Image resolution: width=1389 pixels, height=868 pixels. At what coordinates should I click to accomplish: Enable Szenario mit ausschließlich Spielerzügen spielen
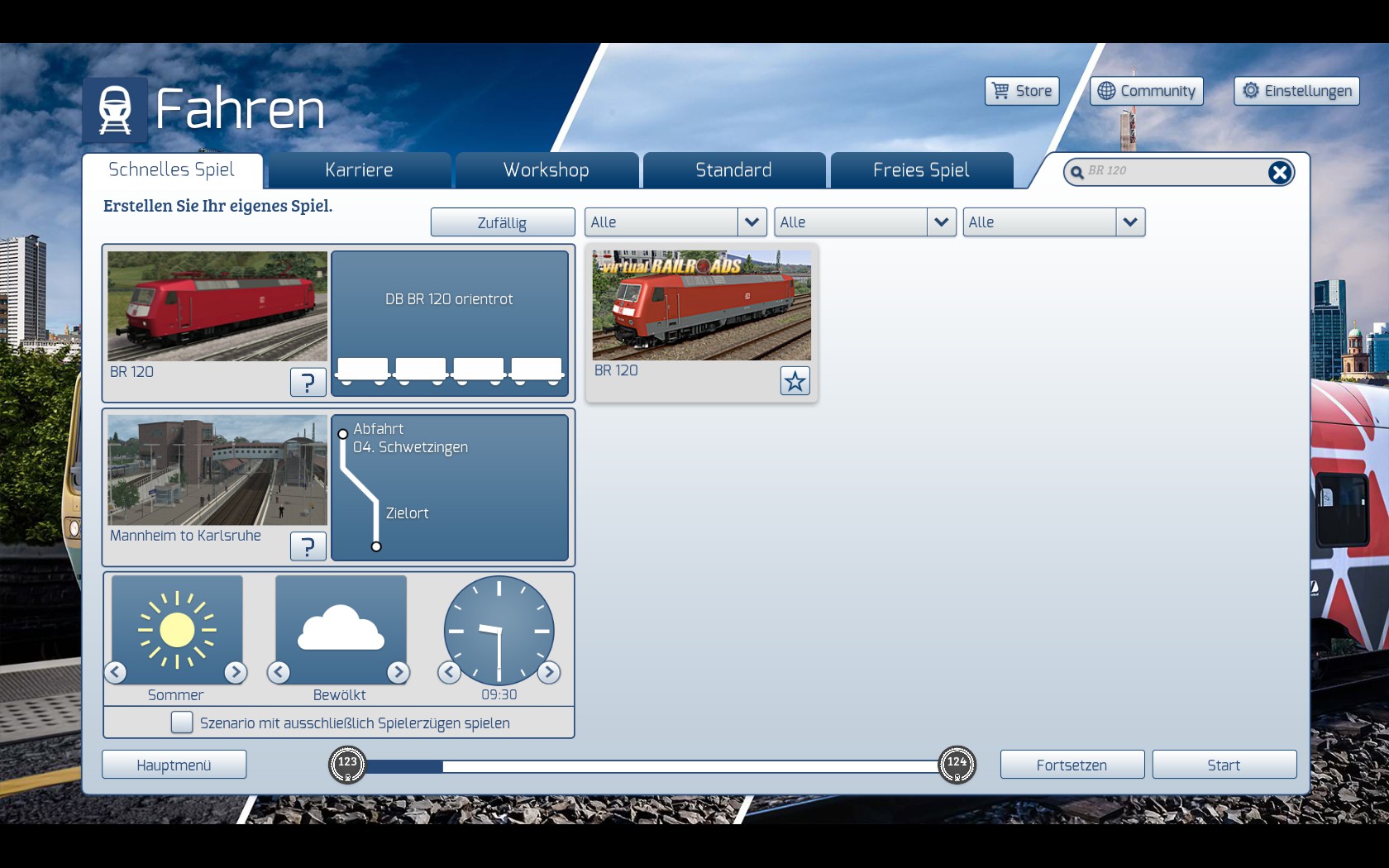(182, 723)
